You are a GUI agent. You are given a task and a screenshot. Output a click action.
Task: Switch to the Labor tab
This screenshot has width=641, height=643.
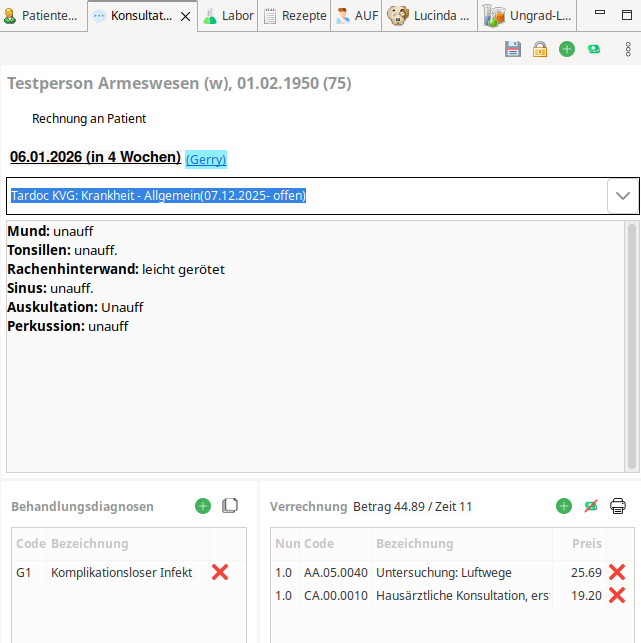tap(228, 16)
